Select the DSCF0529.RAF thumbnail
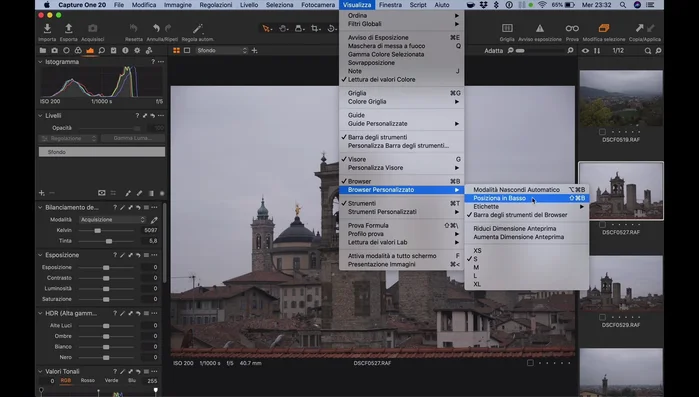Viewport: 699px width, 397px height. pyautogui.click(x=621, y=283)
